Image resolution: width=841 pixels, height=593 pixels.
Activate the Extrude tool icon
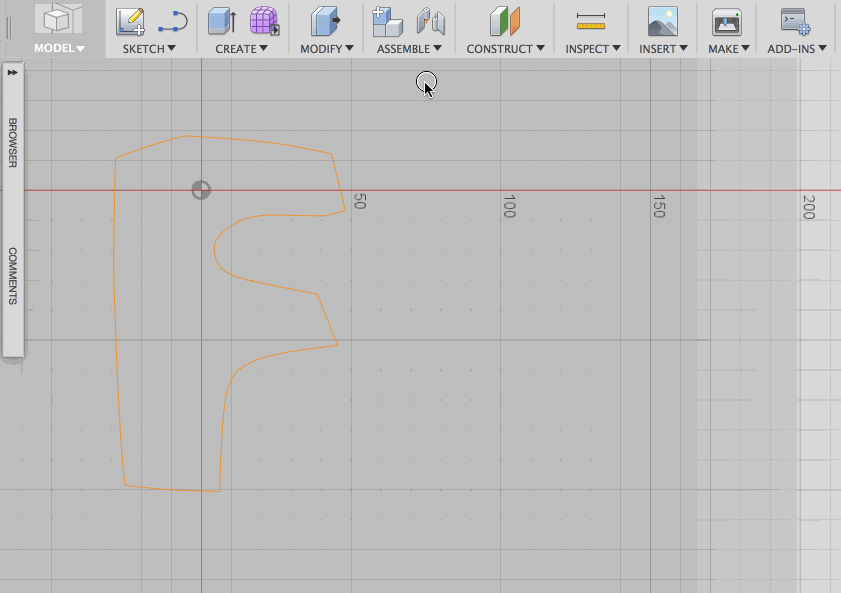[x=222, y=21]
